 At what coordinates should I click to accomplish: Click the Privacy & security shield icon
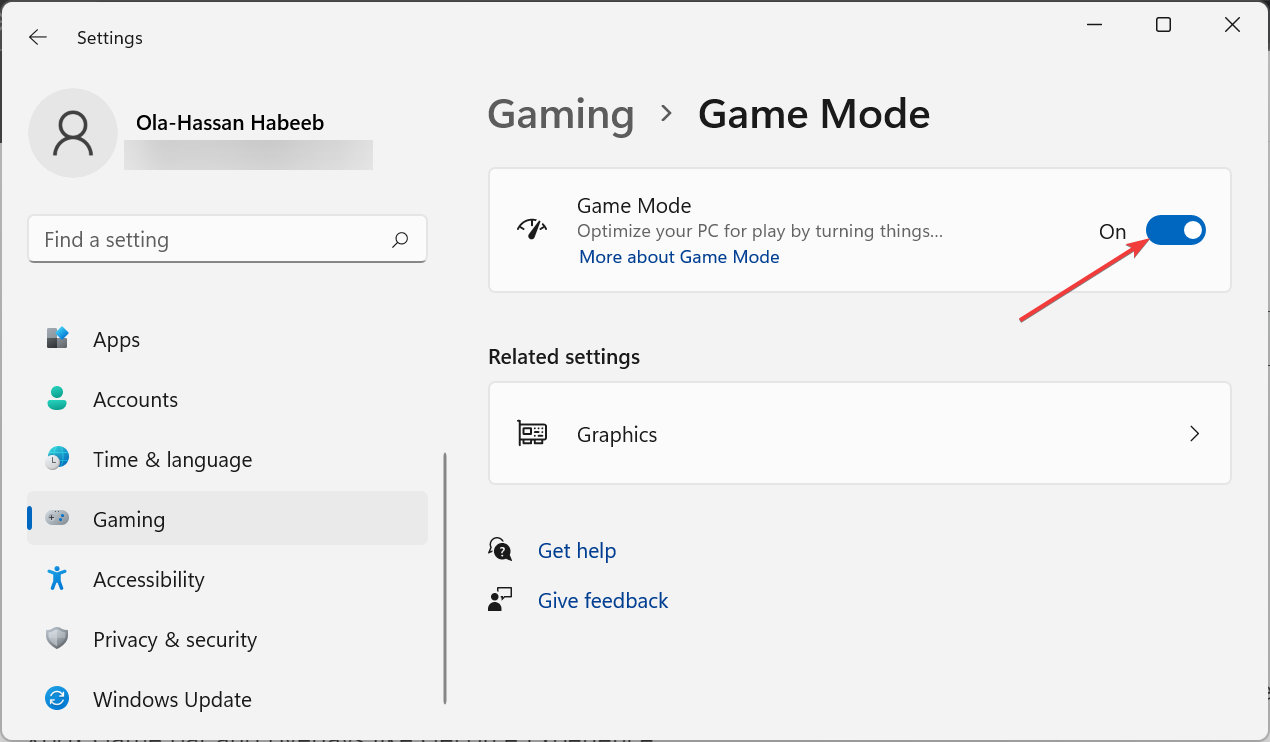click(x=57, y=639)
